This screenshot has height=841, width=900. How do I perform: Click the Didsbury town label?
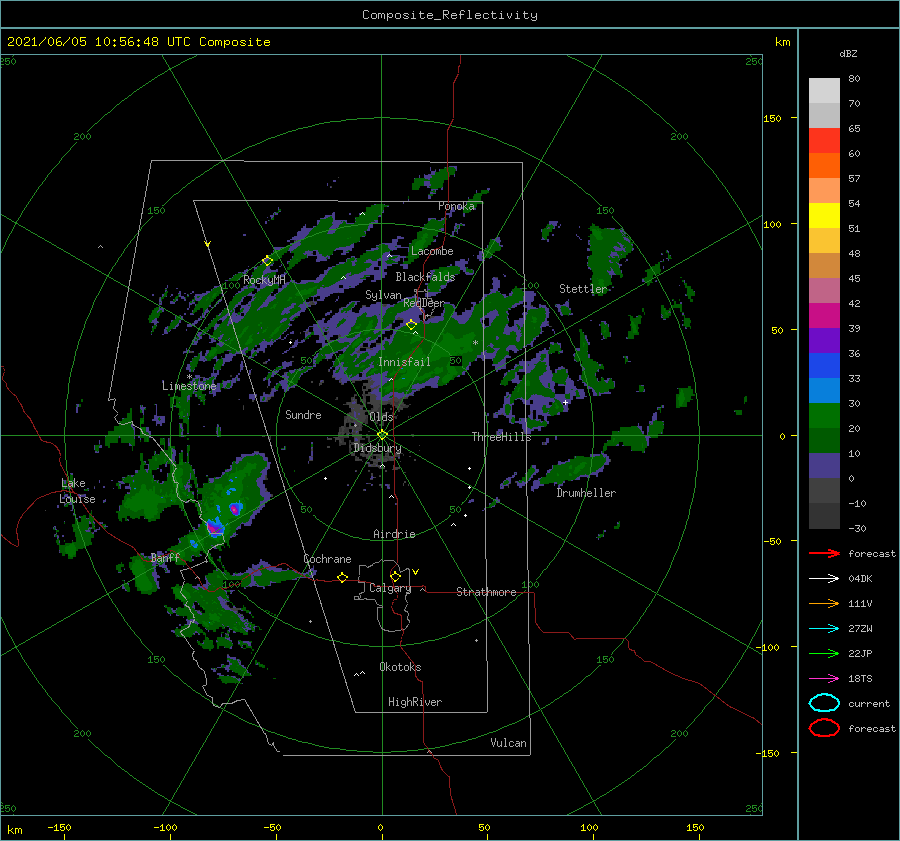377,448
